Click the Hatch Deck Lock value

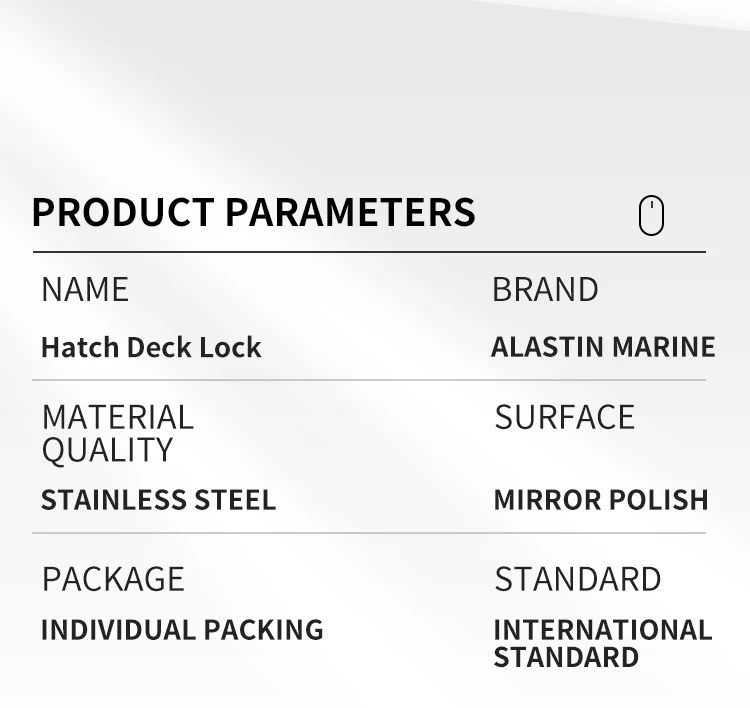pyautogui.click(x=151, y=348)
